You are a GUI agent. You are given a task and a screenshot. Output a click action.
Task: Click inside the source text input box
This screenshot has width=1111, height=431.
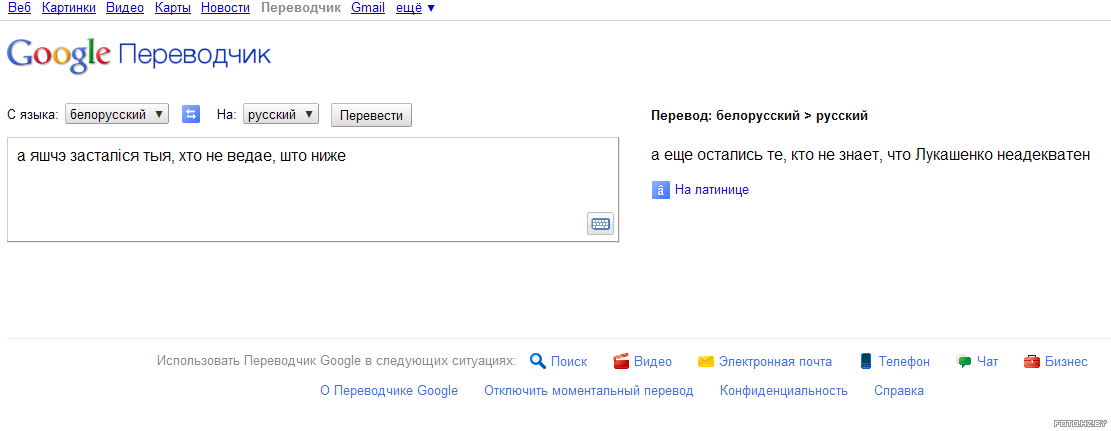tap(312, 189)
